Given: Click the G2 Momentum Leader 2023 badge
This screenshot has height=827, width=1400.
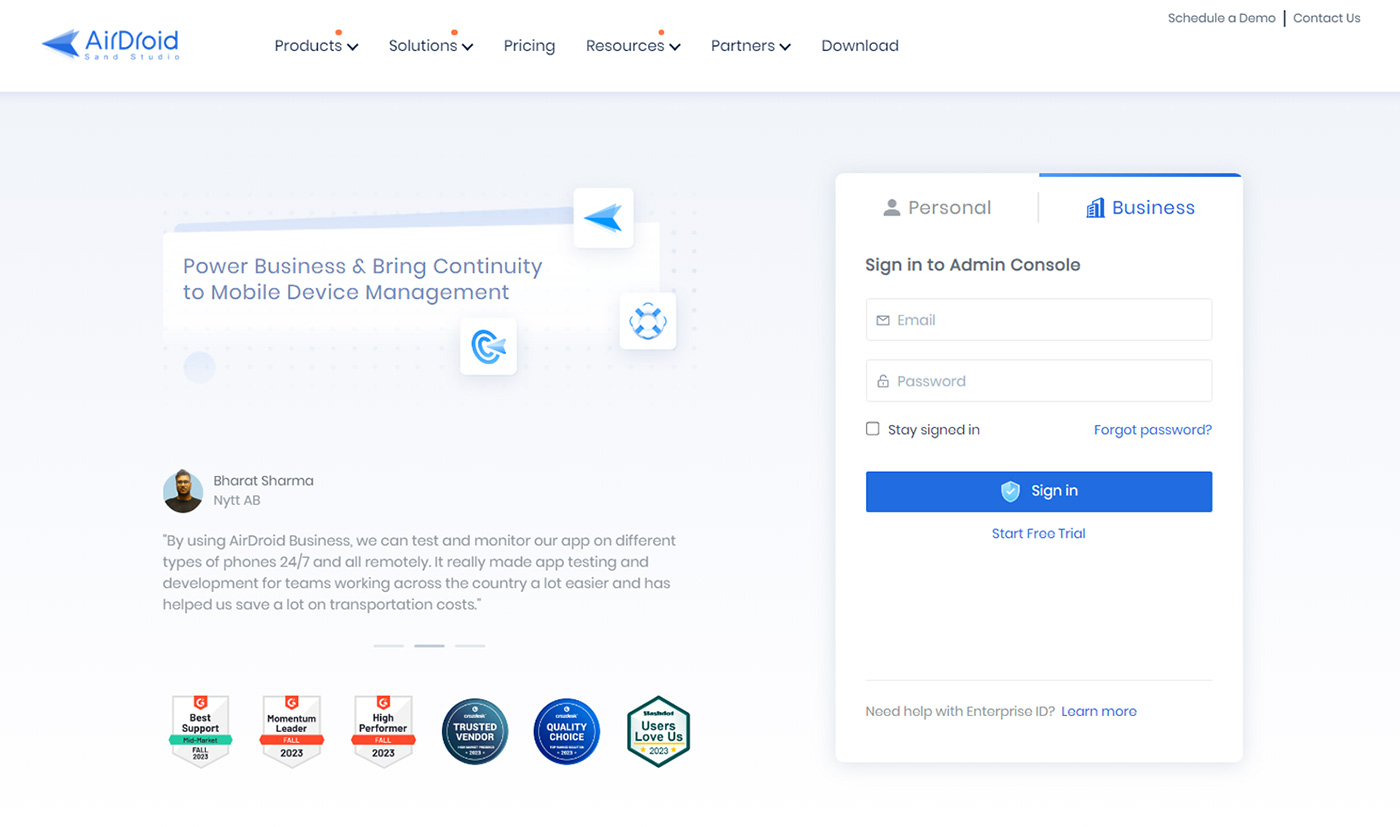Looking at the screenshot, I should pos(291,731).
